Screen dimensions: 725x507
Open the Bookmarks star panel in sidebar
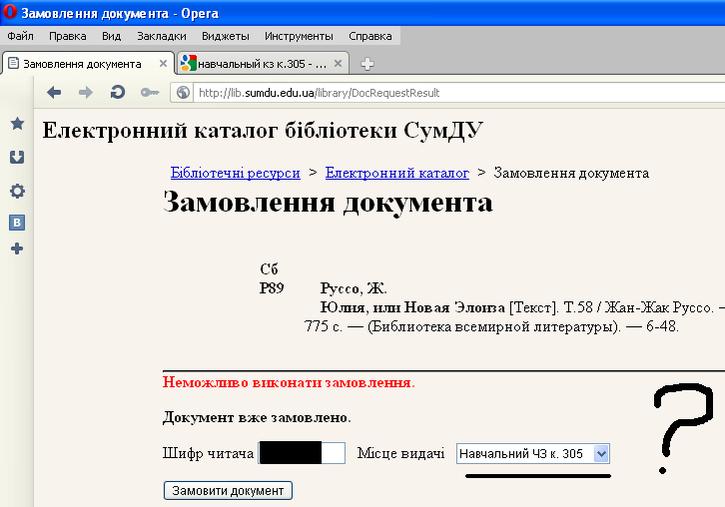pos(17,124)
